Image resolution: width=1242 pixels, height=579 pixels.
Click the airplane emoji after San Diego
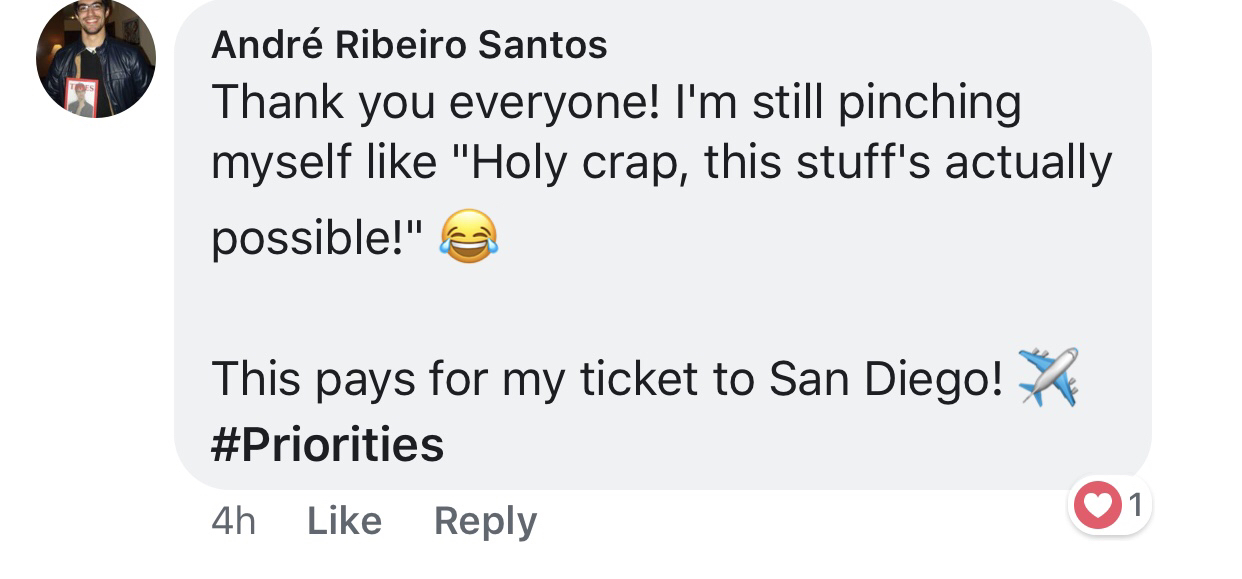click(1048, 377)
